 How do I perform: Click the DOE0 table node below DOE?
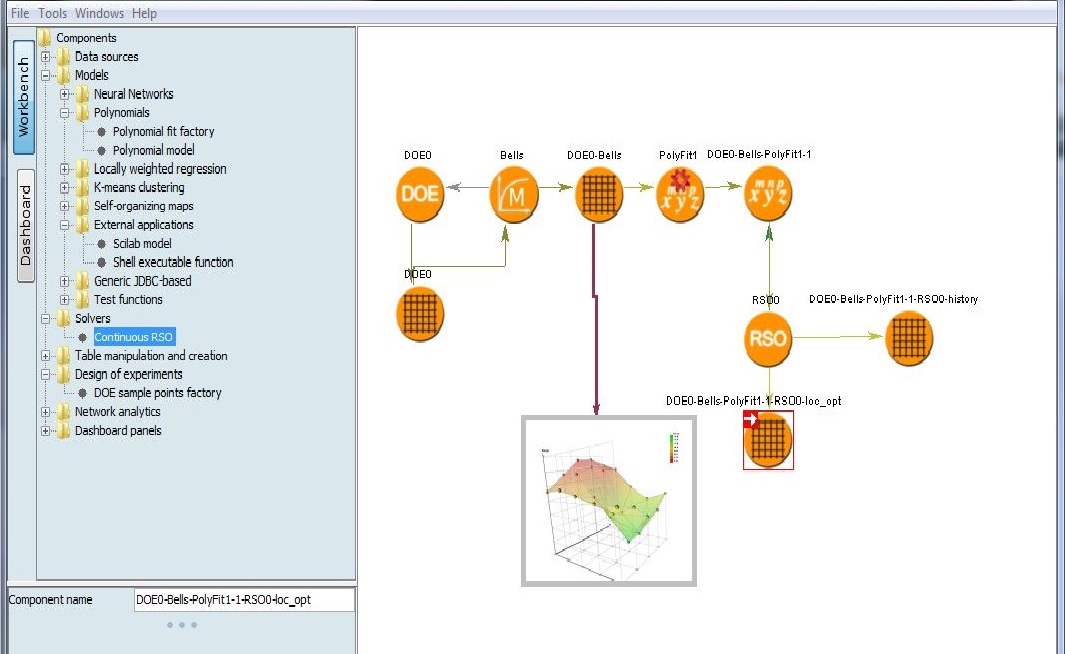point(419,313)
